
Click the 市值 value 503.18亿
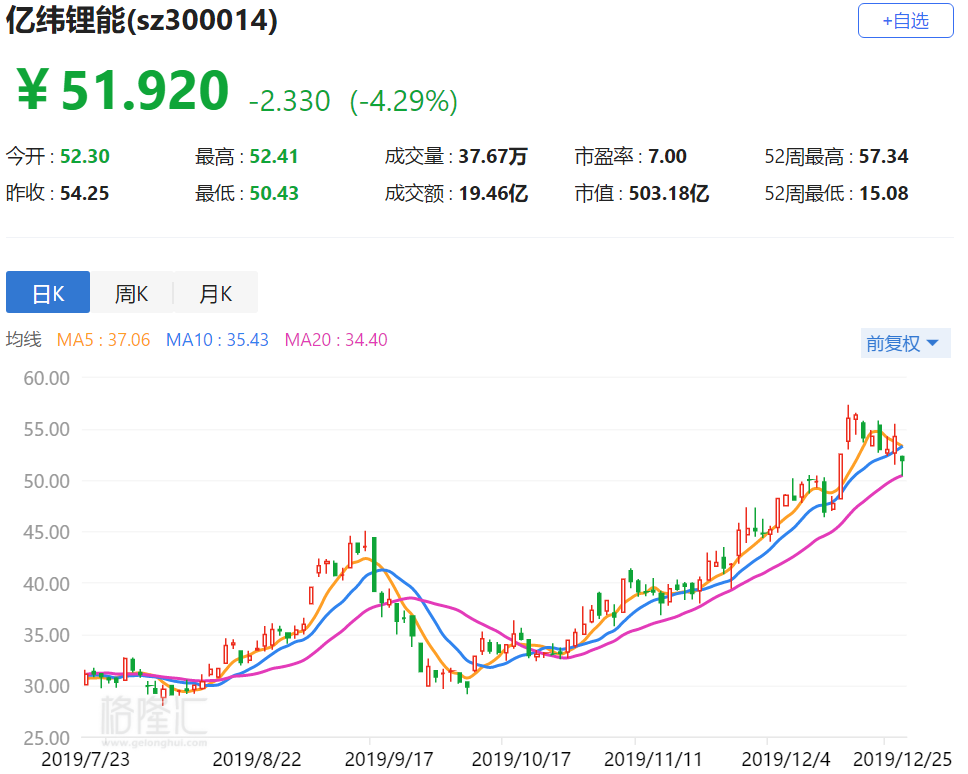(x=669, y=193)
